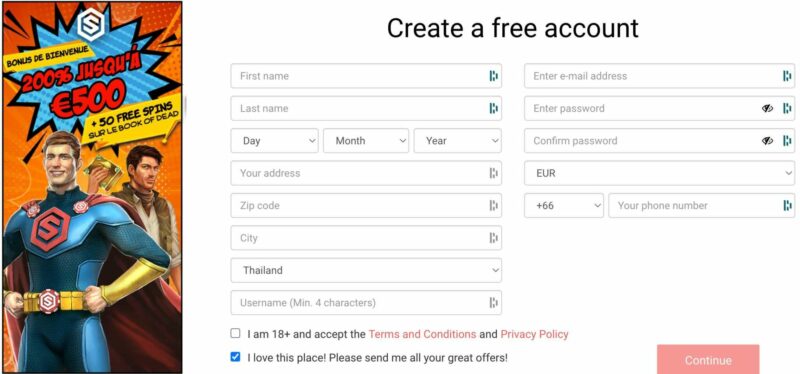Click the autofill icon in Zip code field
This screenshot has height=374, width=800.
[x=493, y=206]
